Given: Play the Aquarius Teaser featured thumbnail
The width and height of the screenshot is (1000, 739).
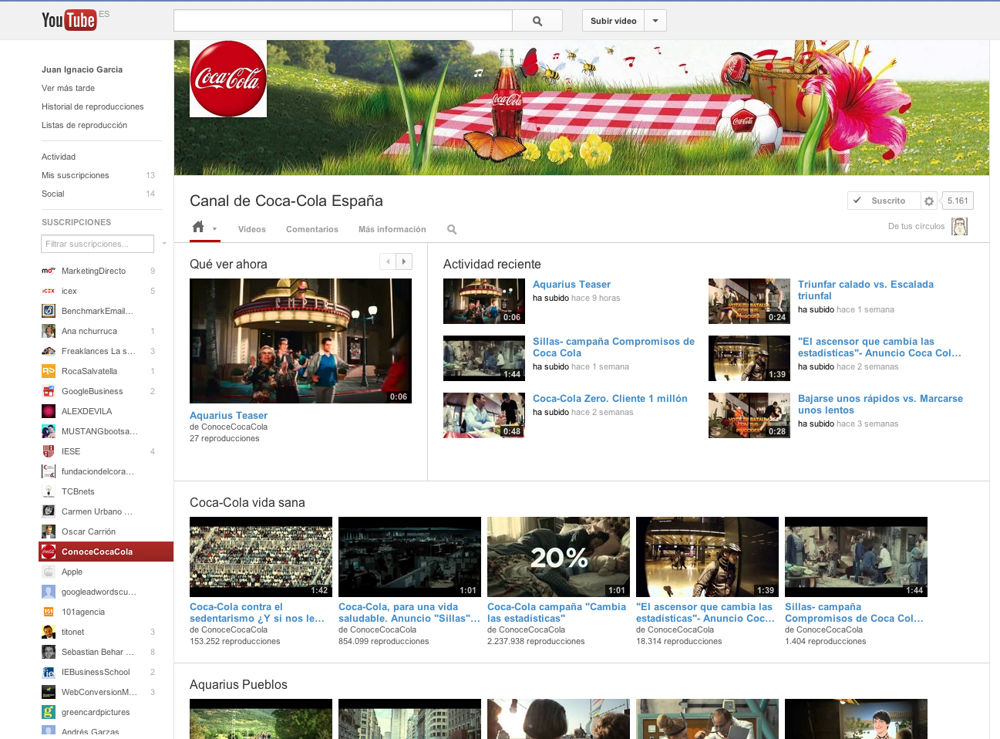Looking at the screenshot, I should [300, 340].
